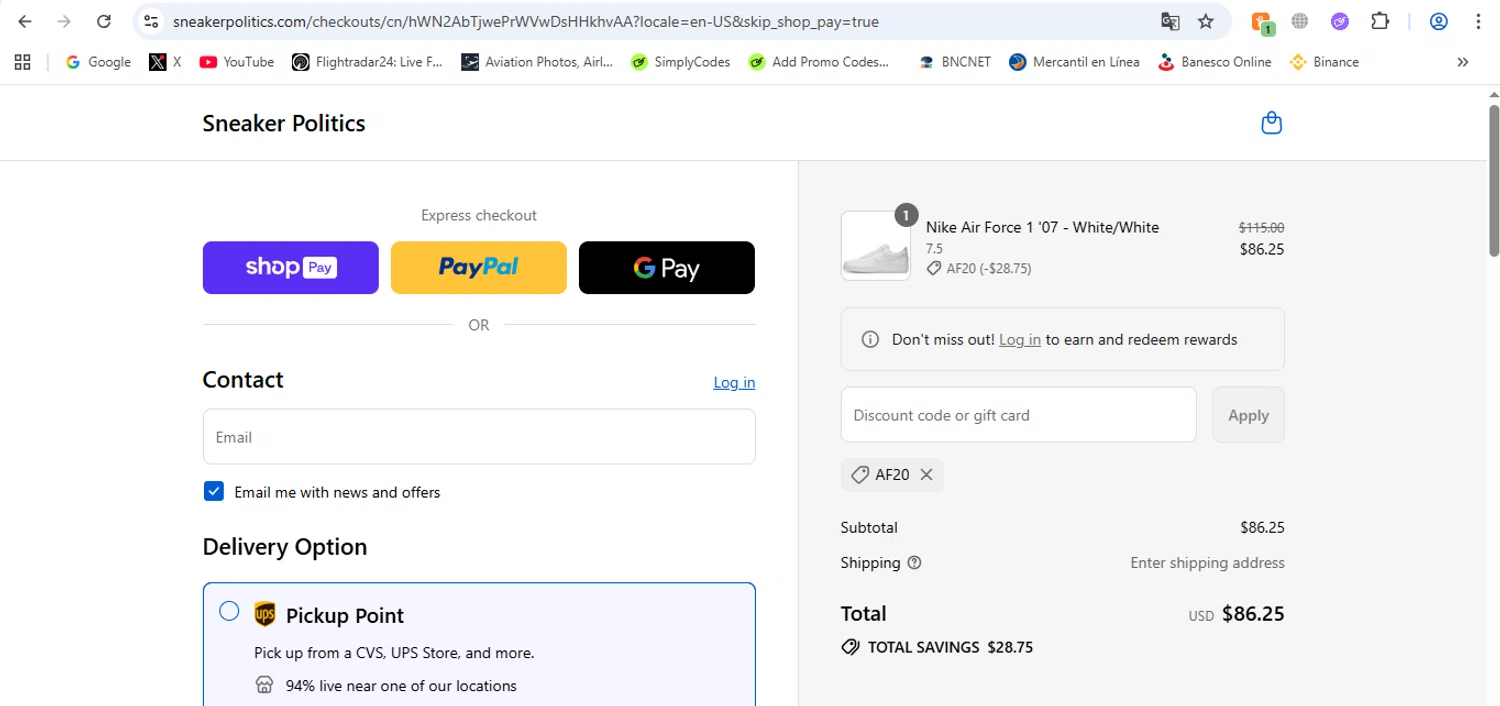The width and height of the screenshot is (1500, 706).
Task: Open the orange extension with badge
Action: point(1261,22)
